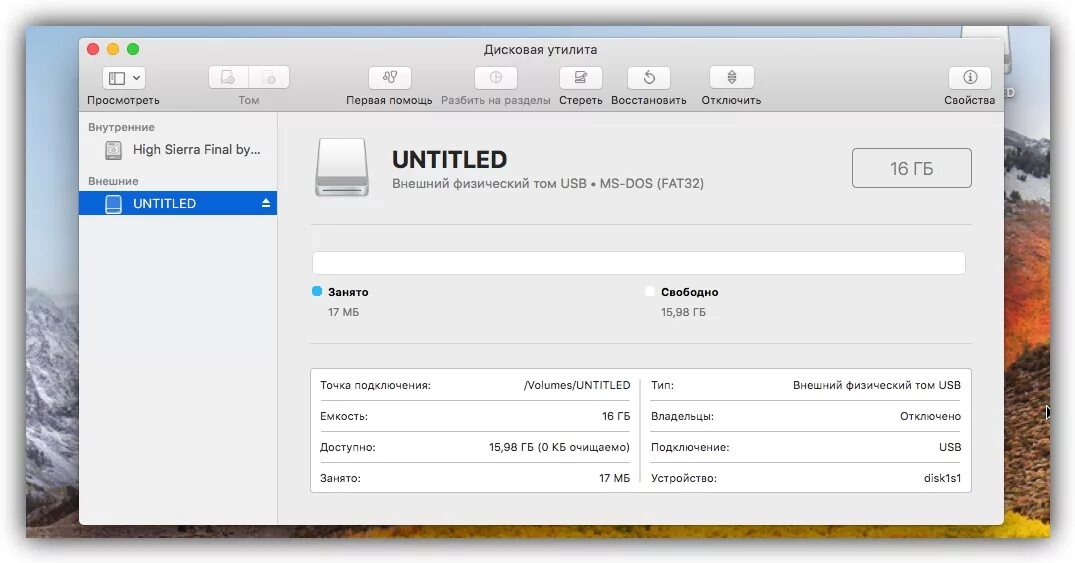The image size is (1075, 563).
Task: Click the Просмотреть toolbar label
Action: point(123,100)
